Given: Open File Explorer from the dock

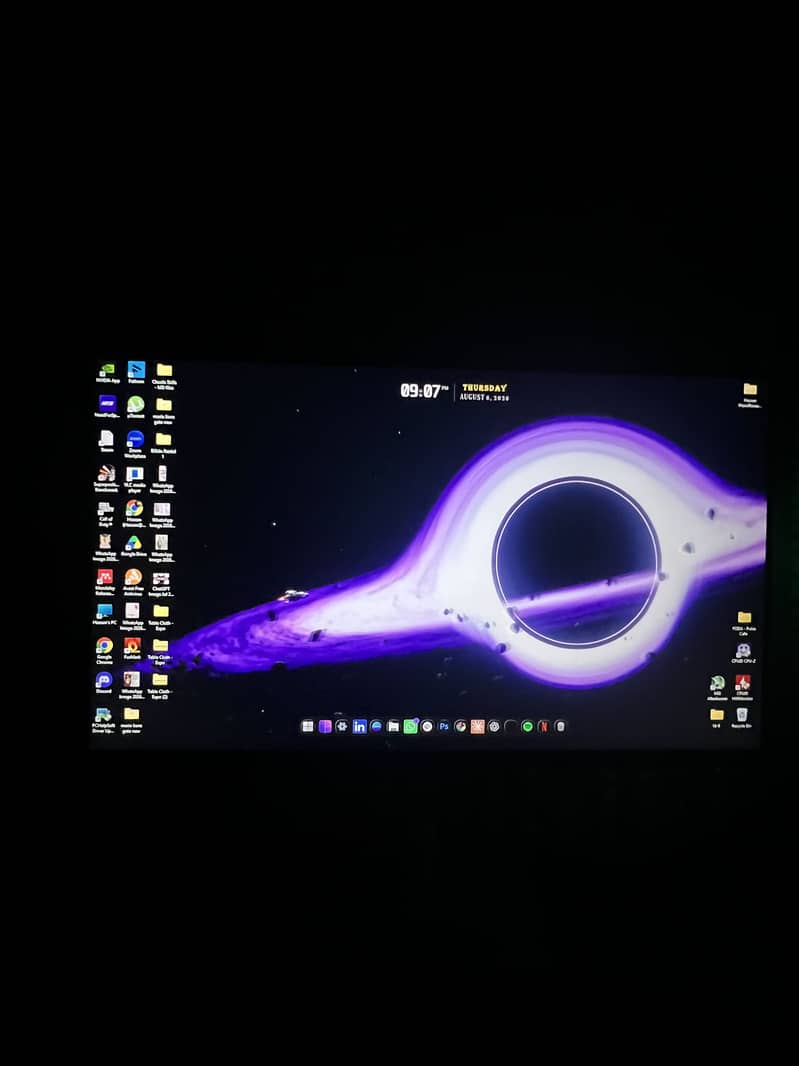Looking at the screenshot, I should tap(393, 727).
